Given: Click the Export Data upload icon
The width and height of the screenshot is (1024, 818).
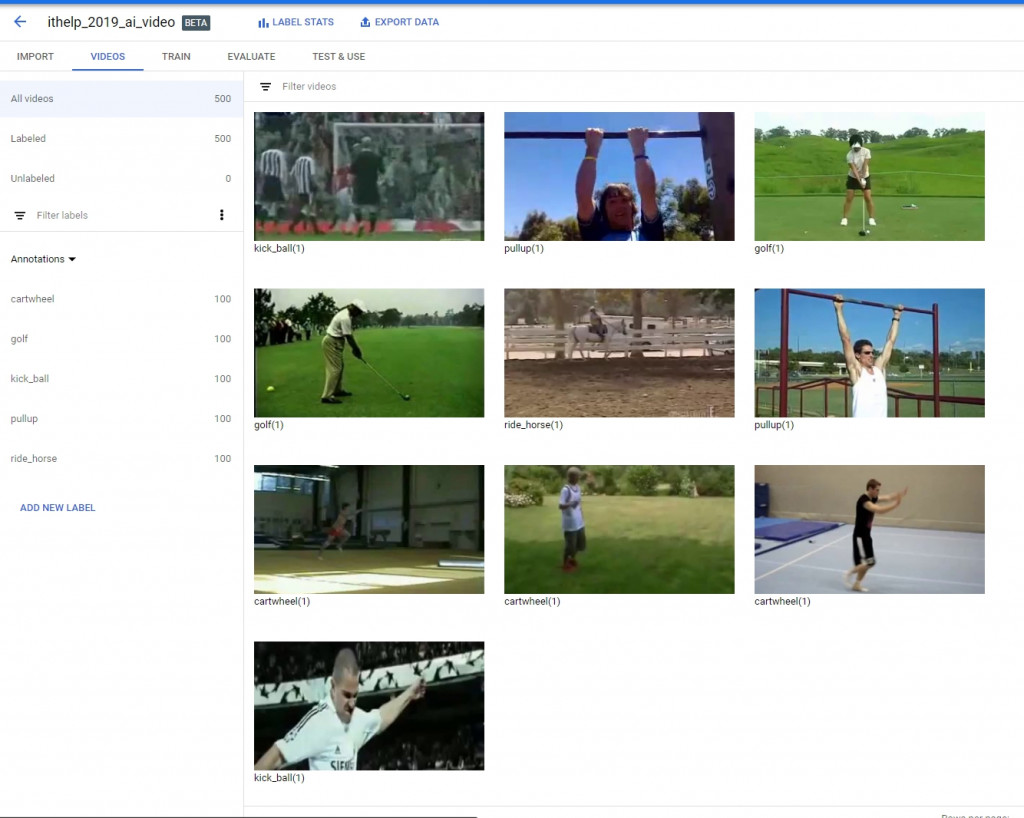Looking at the screenshot, I should [365, 22].
